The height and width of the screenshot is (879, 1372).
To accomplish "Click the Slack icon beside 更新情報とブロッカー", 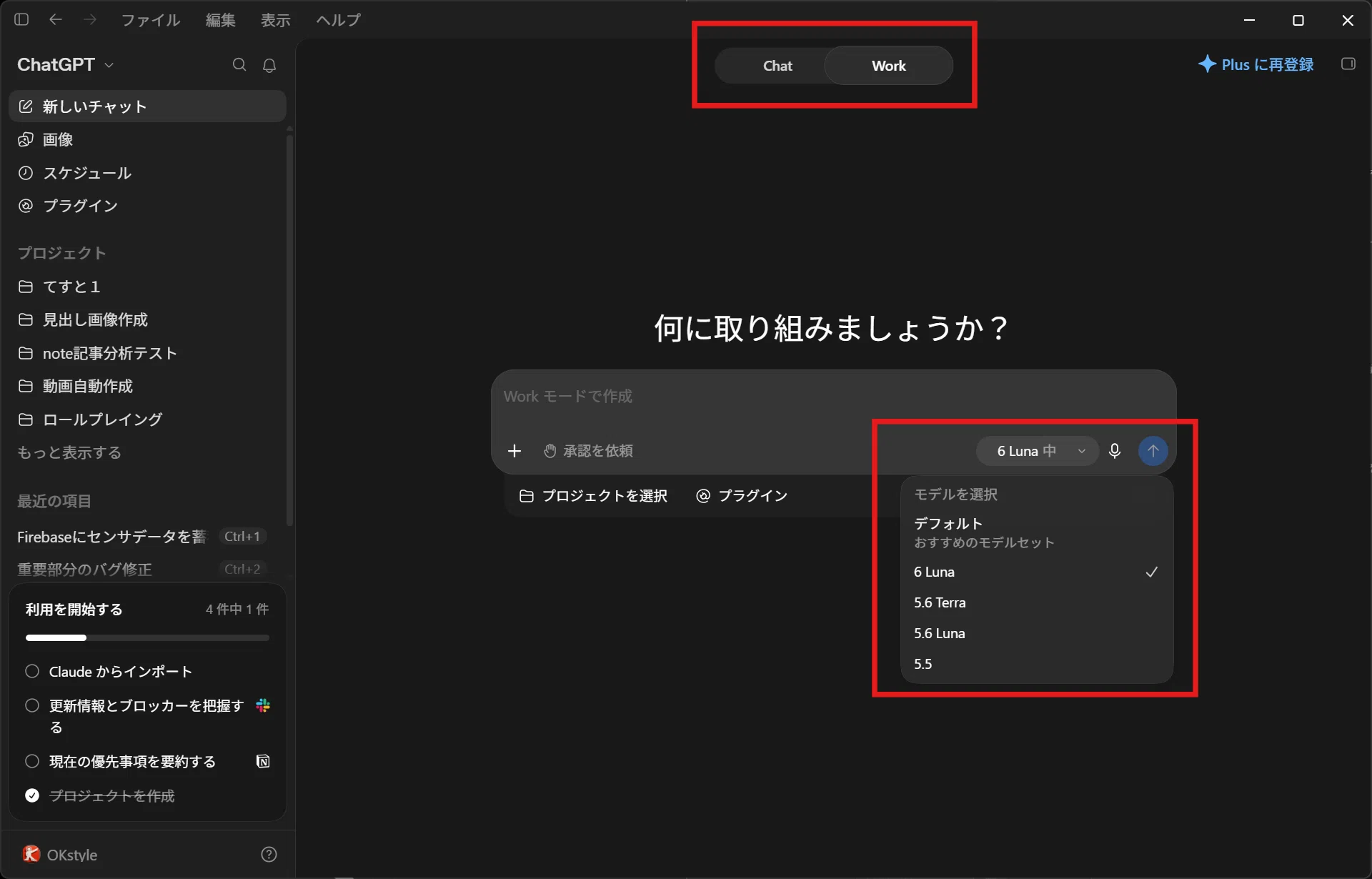I will [263, 705].
